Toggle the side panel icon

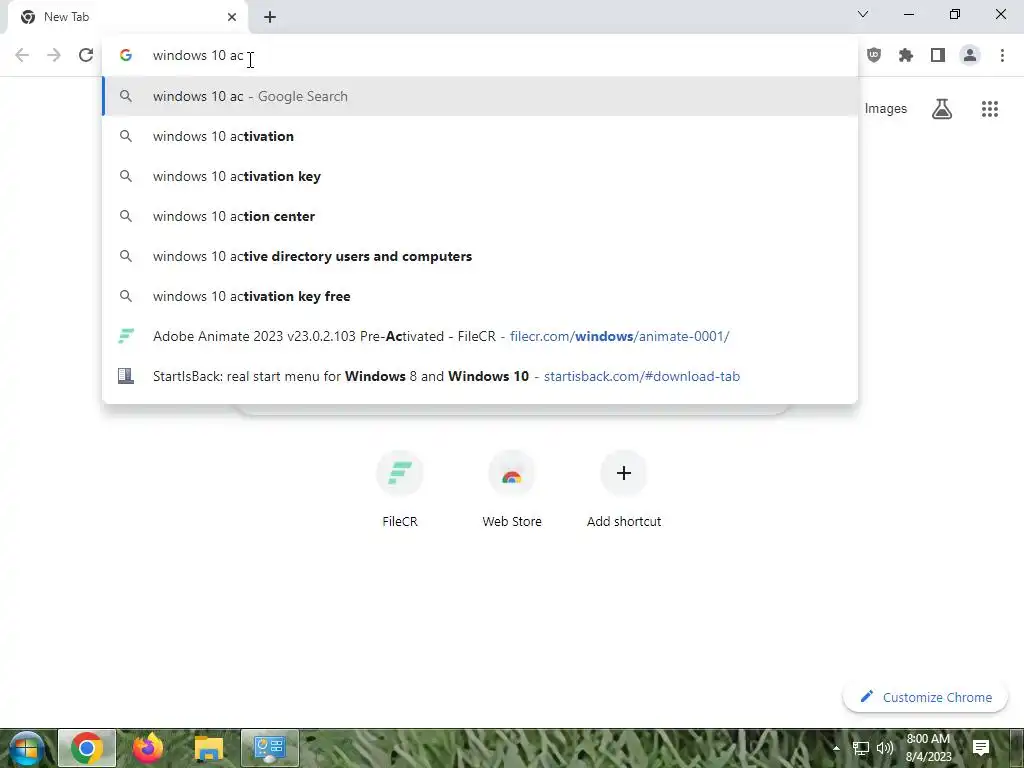coord(937,55)
